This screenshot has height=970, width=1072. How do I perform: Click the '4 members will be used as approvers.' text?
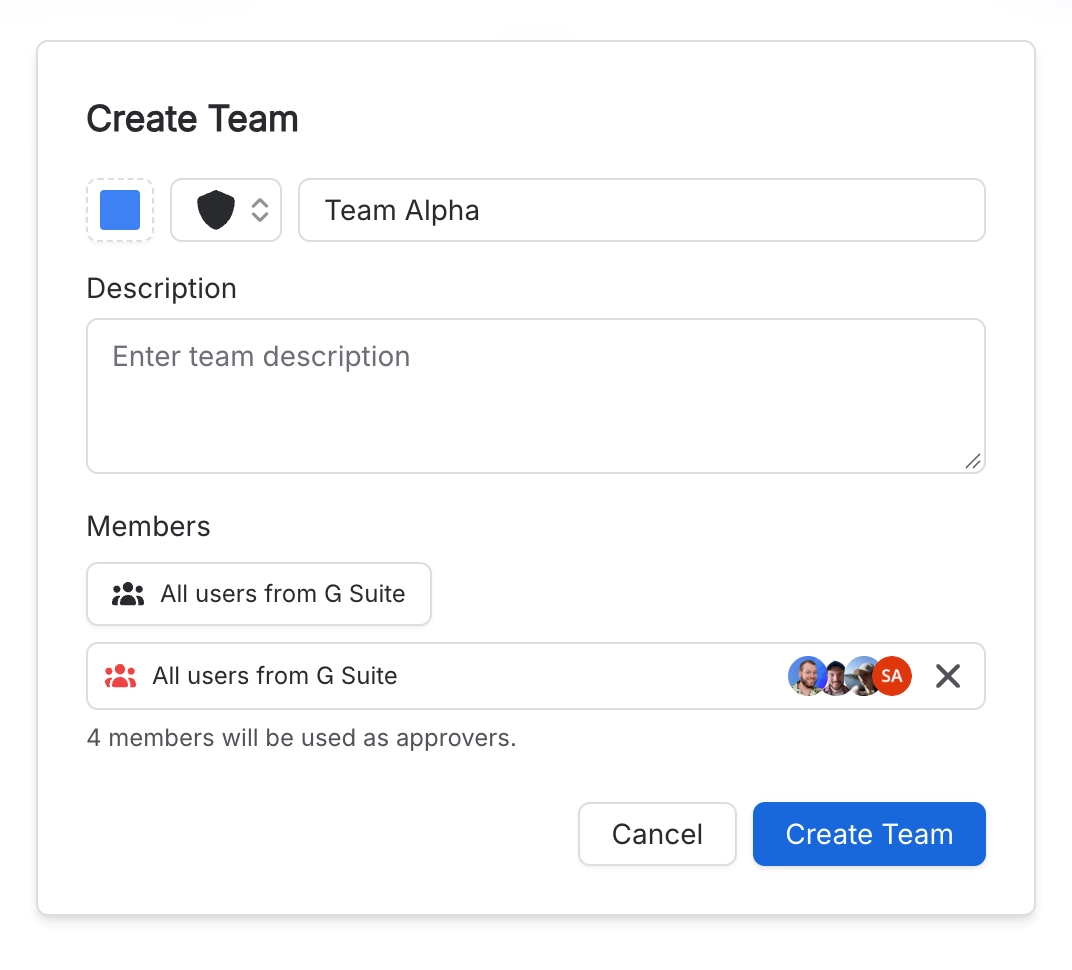tap(302, 738)
